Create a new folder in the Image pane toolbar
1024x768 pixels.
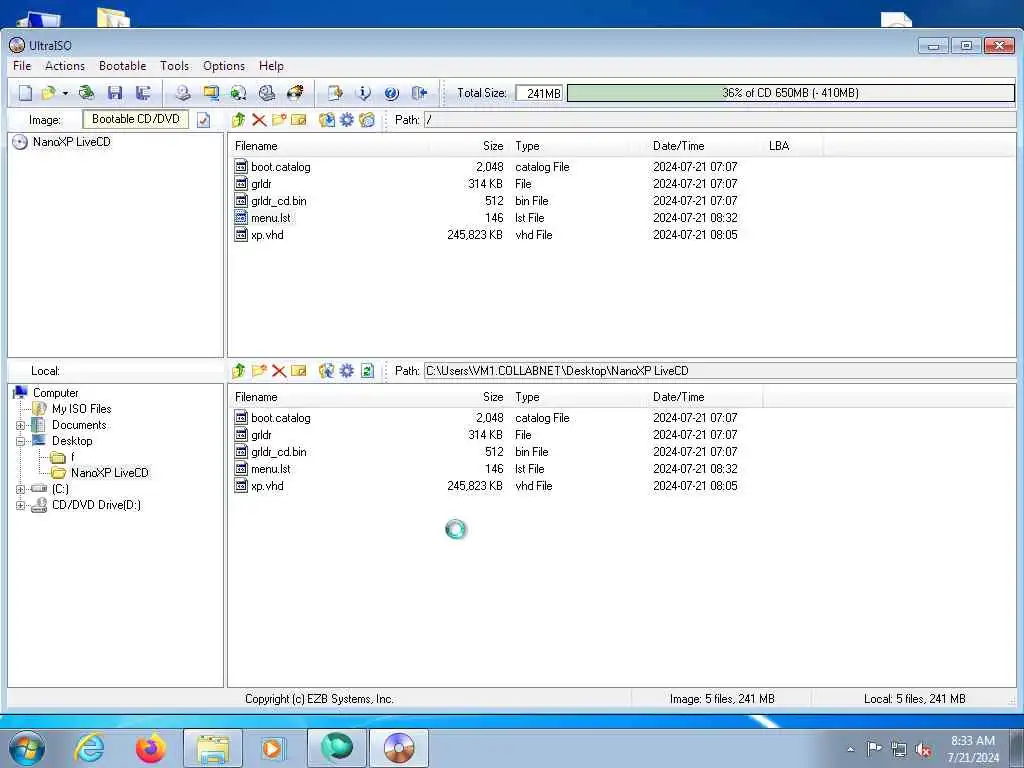pos(279,120)
